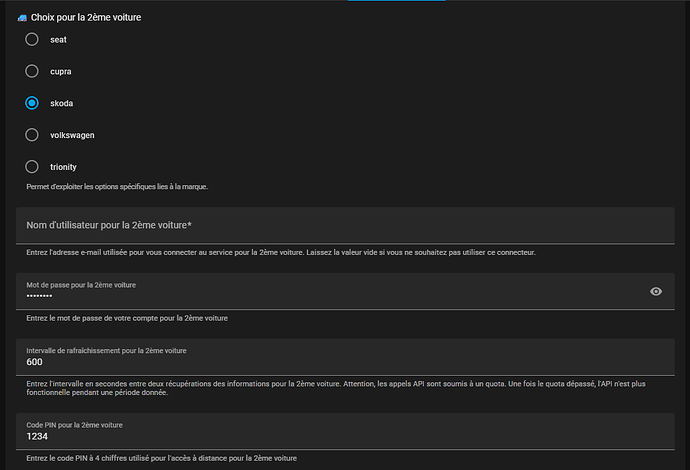
Task: Click the car icon beside the heading
Action: click(x=22, y=17)
